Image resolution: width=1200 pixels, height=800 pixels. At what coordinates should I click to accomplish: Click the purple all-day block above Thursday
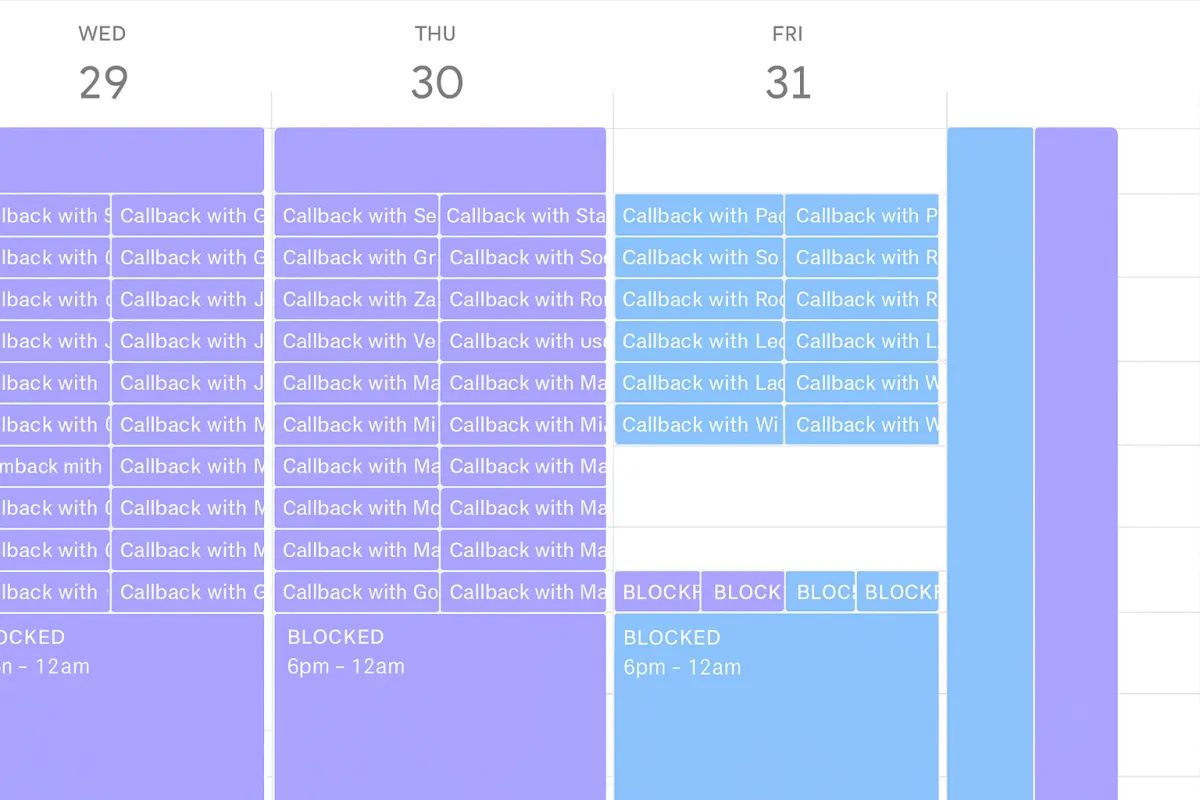[x=440, y=160]
